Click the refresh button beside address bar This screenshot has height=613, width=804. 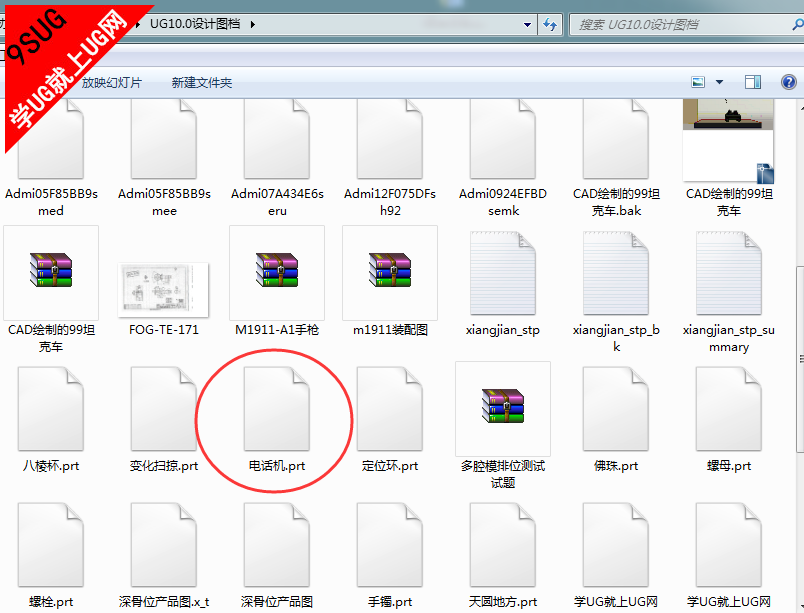point(550,25)
